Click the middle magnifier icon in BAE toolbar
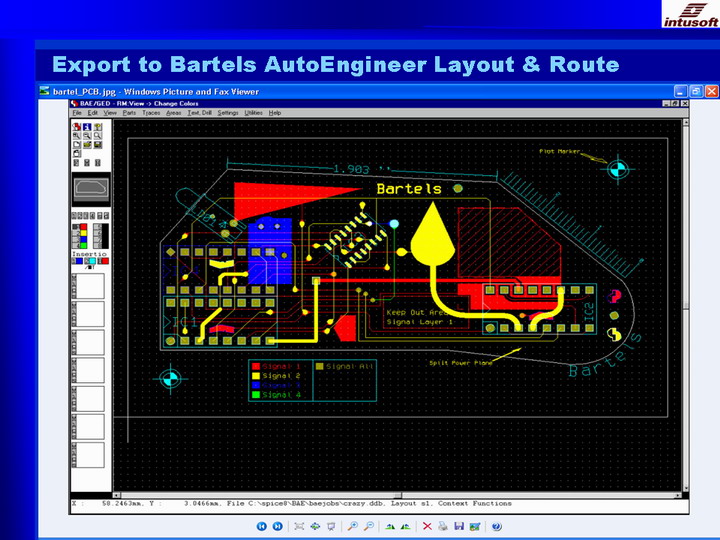Image resolution: width=720 pixels, height=540 pixels. (87, 135)
